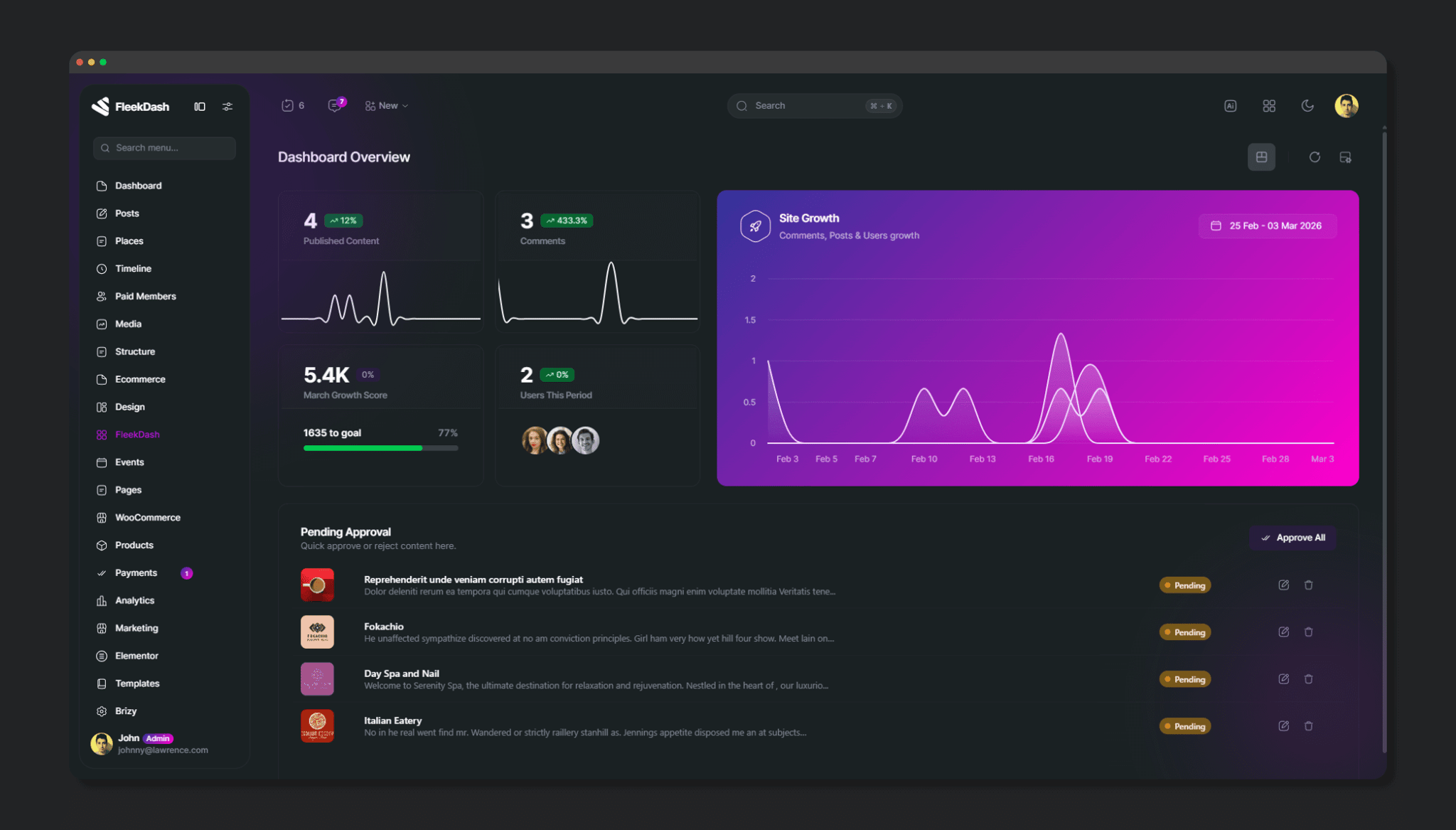The height and width of the screenshot is (830, 1456).
Task: Click the Analytics chart icon
Action: click(102, 601)
